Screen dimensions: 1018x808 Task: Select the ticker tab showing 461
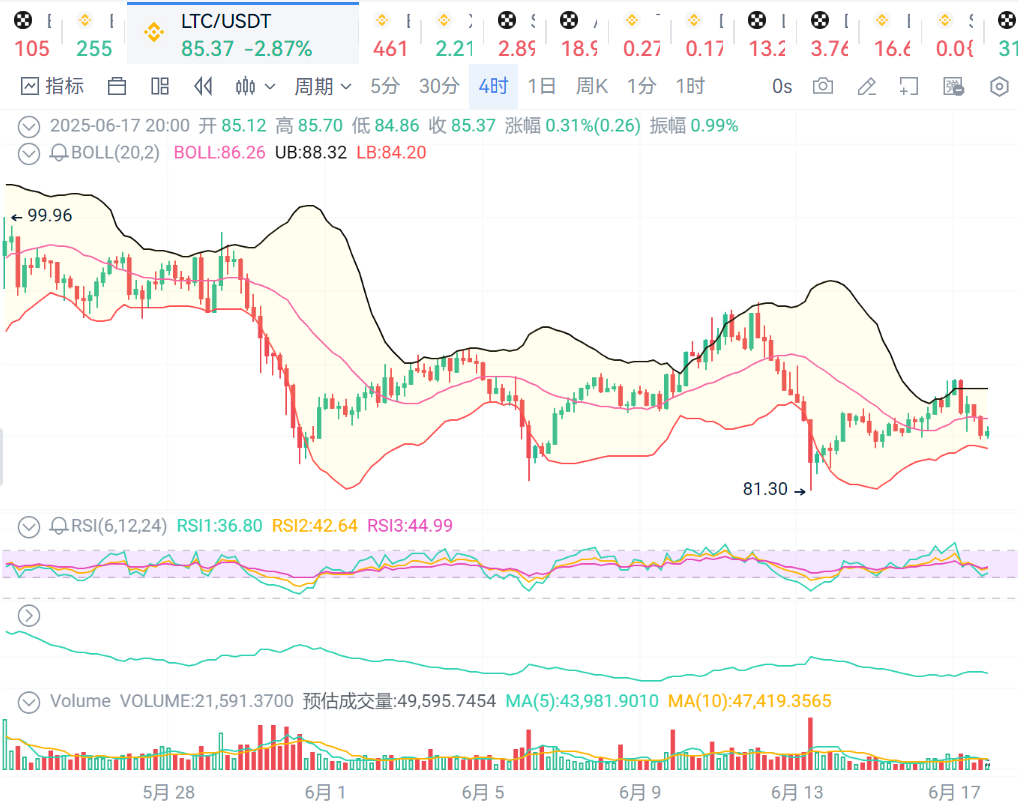pos(390,33)
